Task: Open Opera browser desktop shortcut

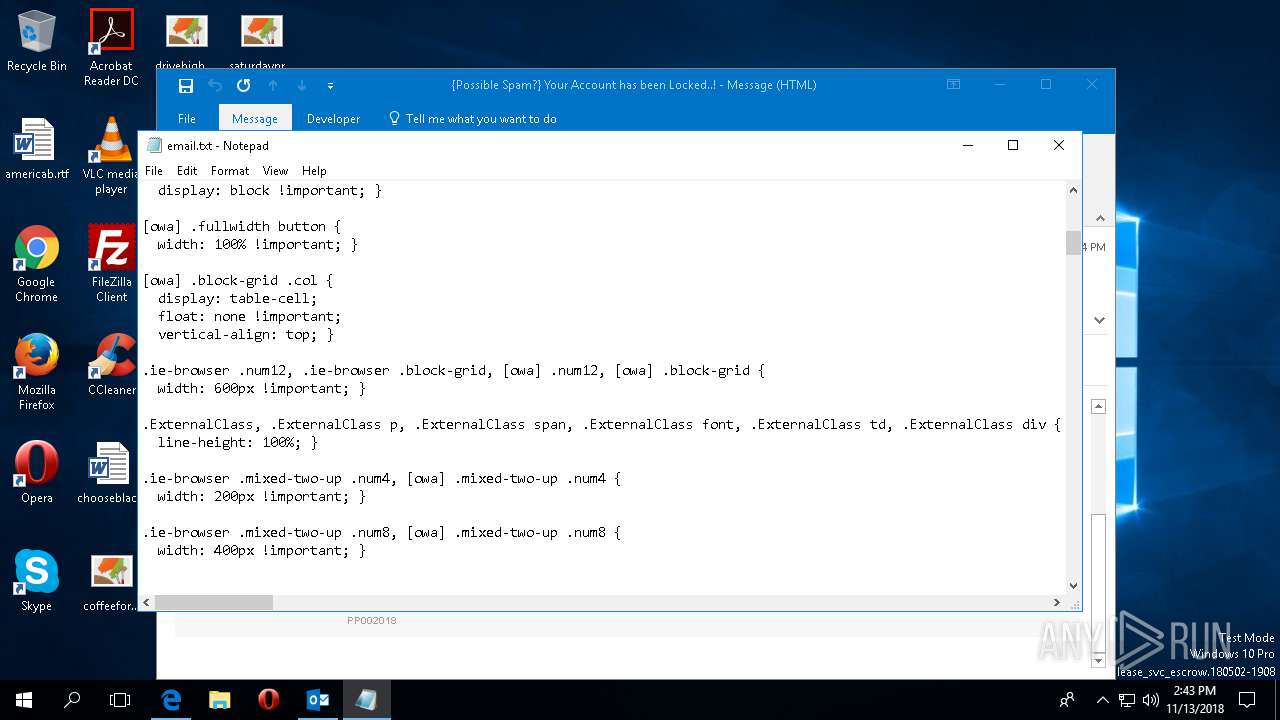Action: [36, 473]
